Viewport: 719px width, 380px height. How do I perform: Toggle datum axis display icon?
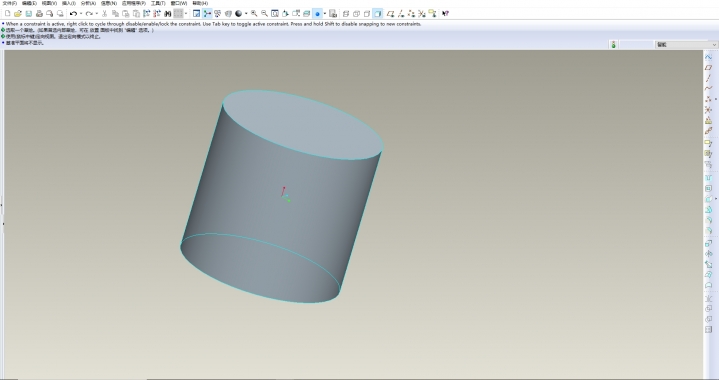coord(401,14)
